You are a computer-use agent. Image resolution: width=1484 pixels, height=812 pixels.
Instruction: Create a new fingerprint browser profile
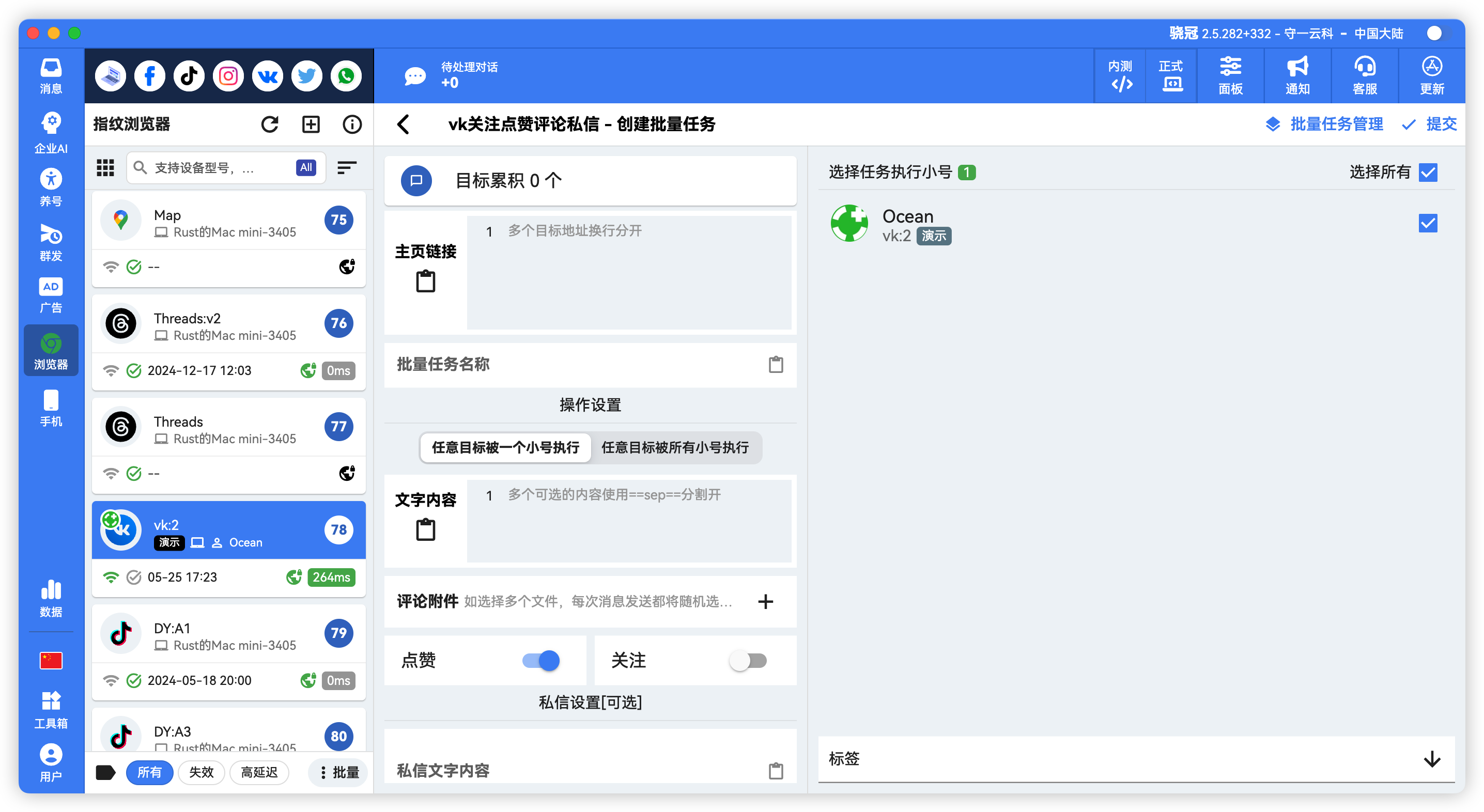311,124
